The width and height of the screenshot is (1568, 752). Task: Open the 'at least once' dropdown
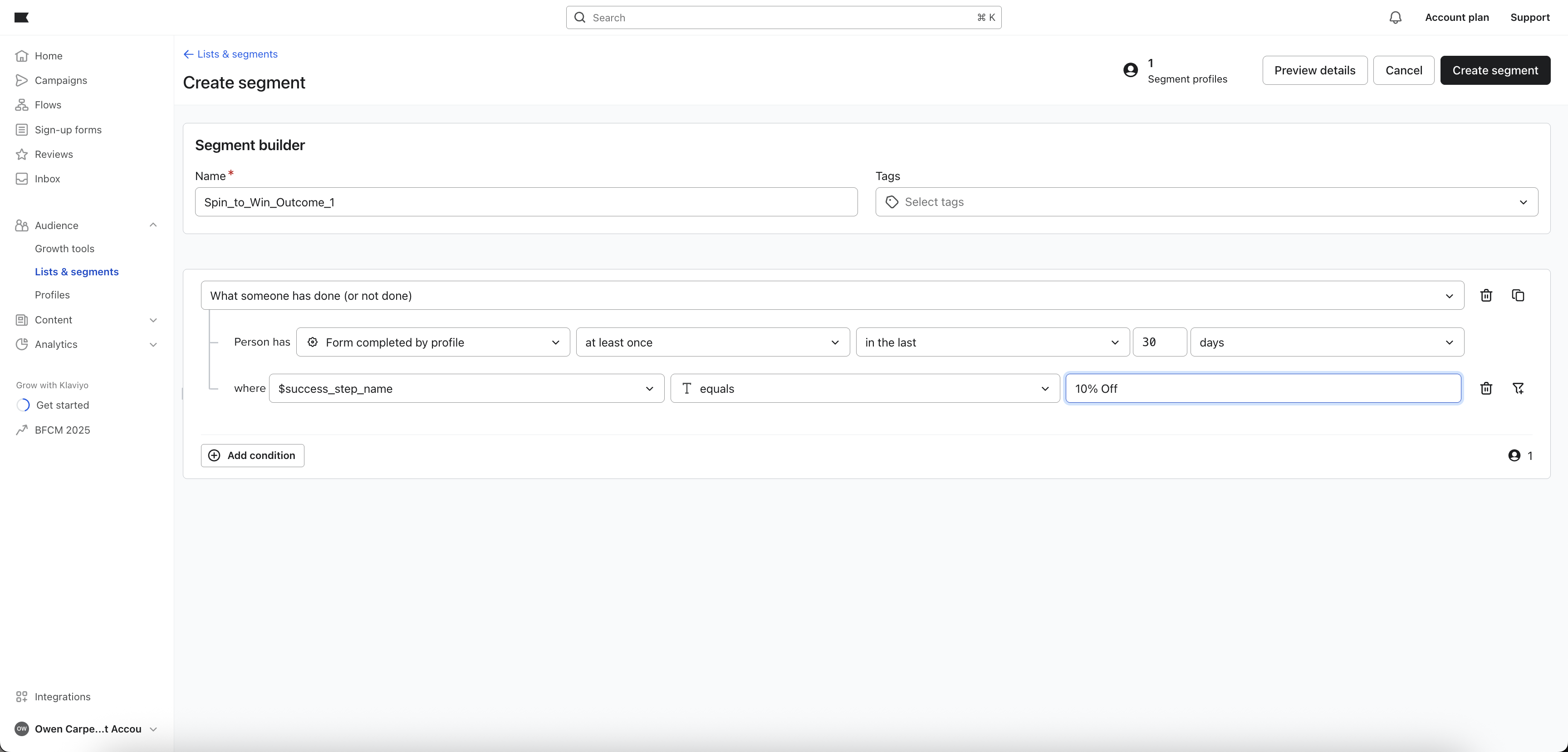pyautogui.click(x=712, y=342)
